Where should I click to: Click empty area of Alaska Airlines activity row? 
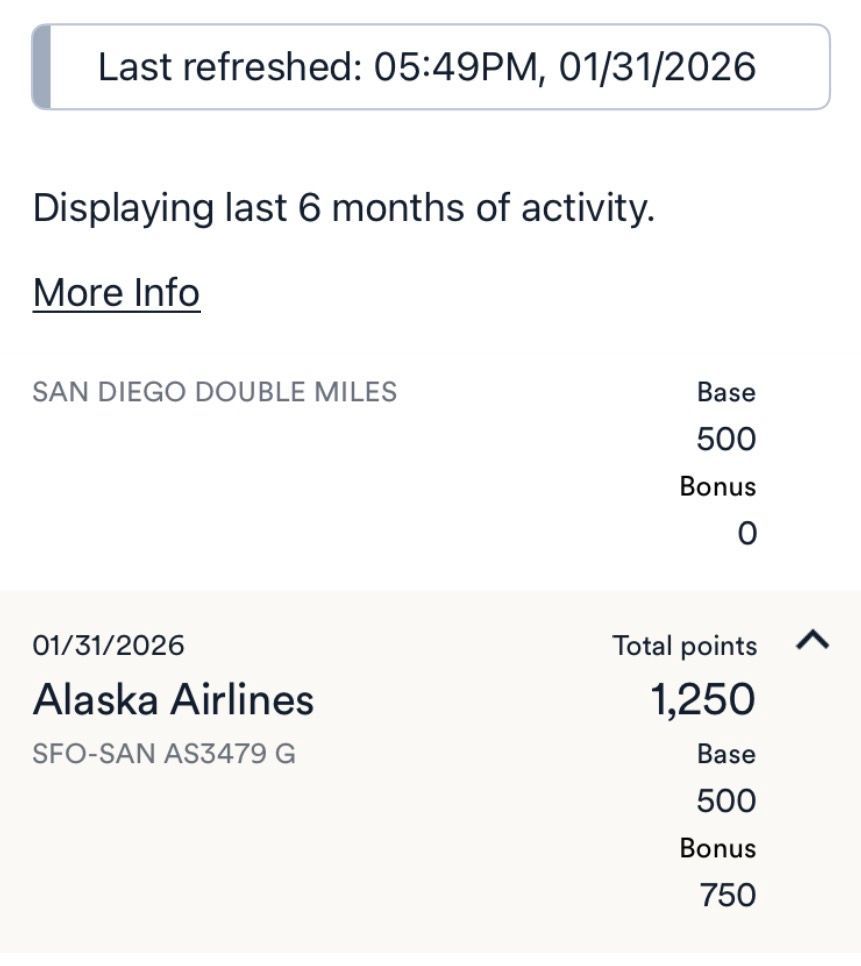[x=308, y=862]
